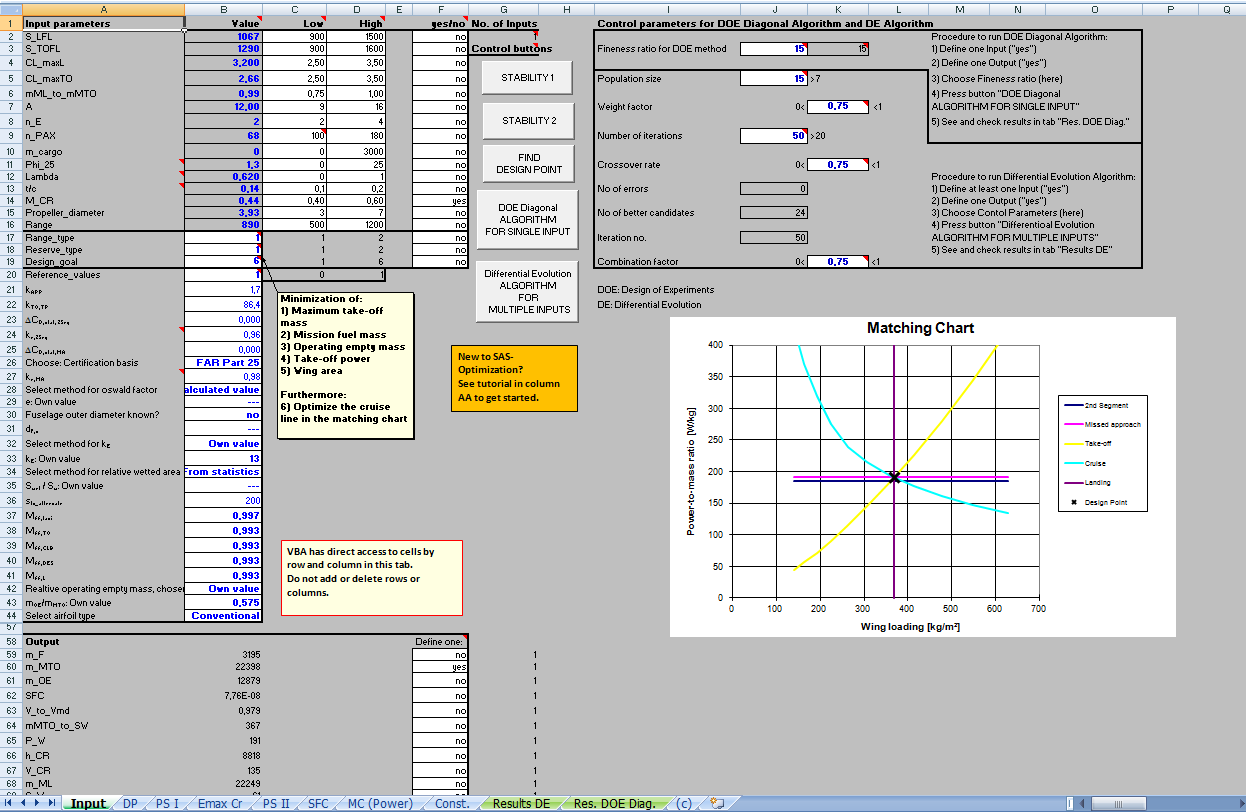This screenshot has height=812, width=1246.
Task: Click the red-bordered VBA warning note
Action: coord(370,578)
